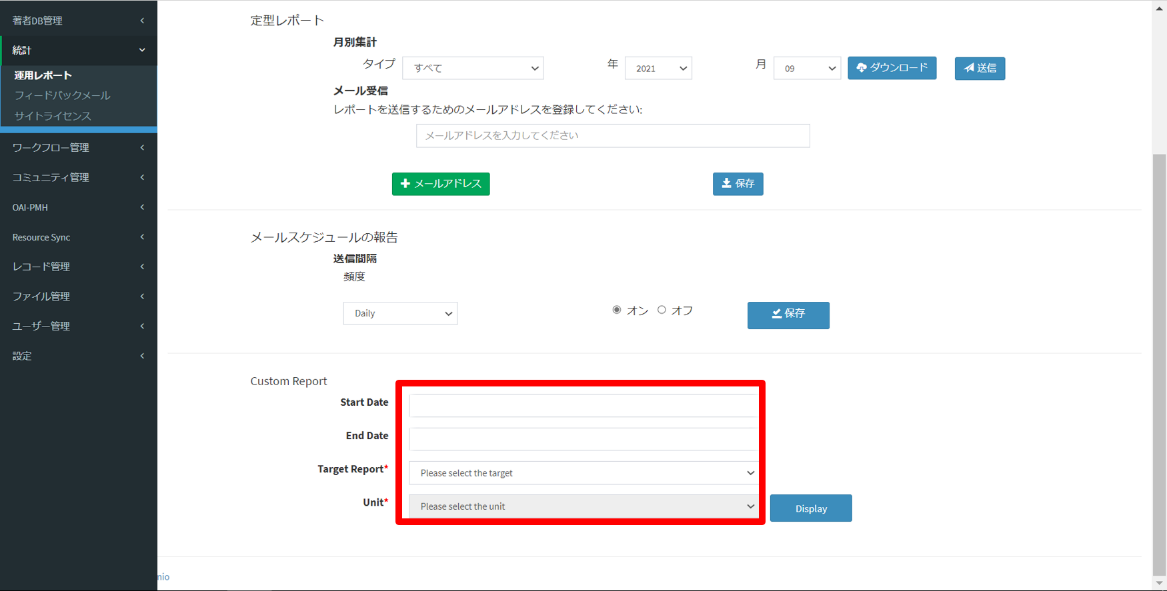Viewport: 1167px width, 591px height.
Task: Save the mail recipient settings
Action: [x=737, y=184]
